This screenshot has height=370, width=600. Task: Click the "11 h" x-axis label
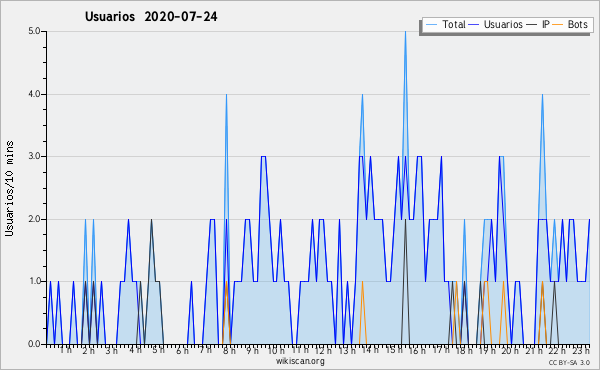tap(300, 350)
